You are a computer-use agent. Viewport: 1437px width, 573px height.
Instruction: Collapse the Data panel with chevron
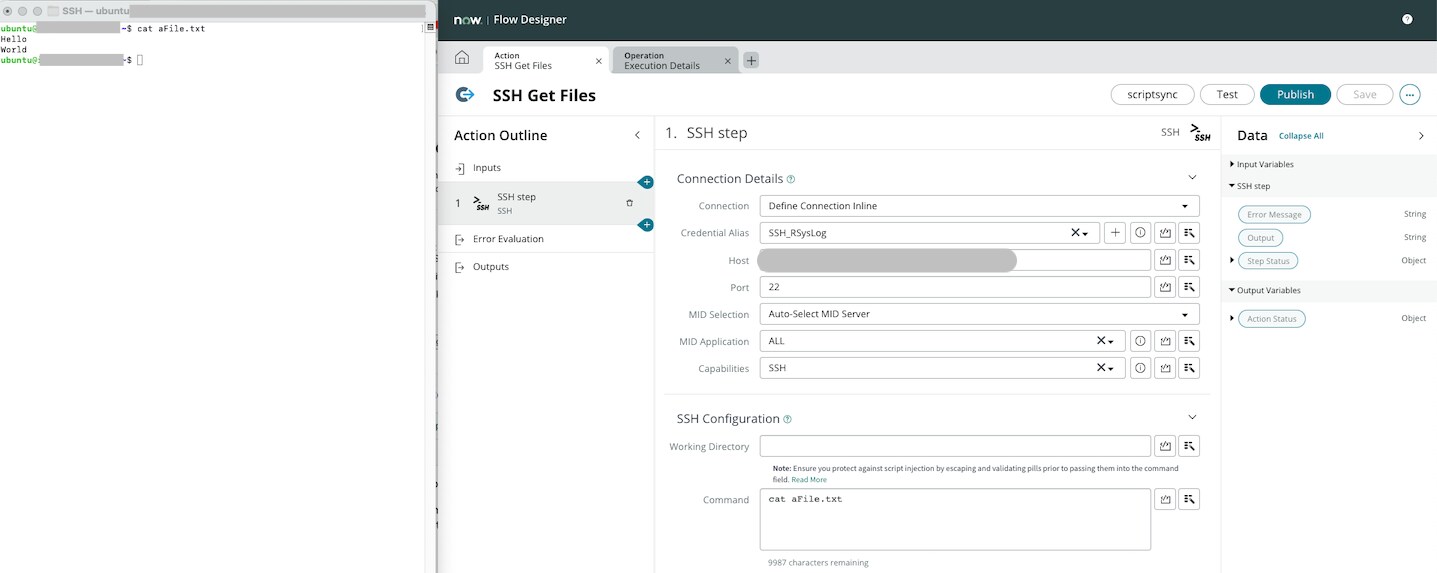click(x=1421, y=136)
